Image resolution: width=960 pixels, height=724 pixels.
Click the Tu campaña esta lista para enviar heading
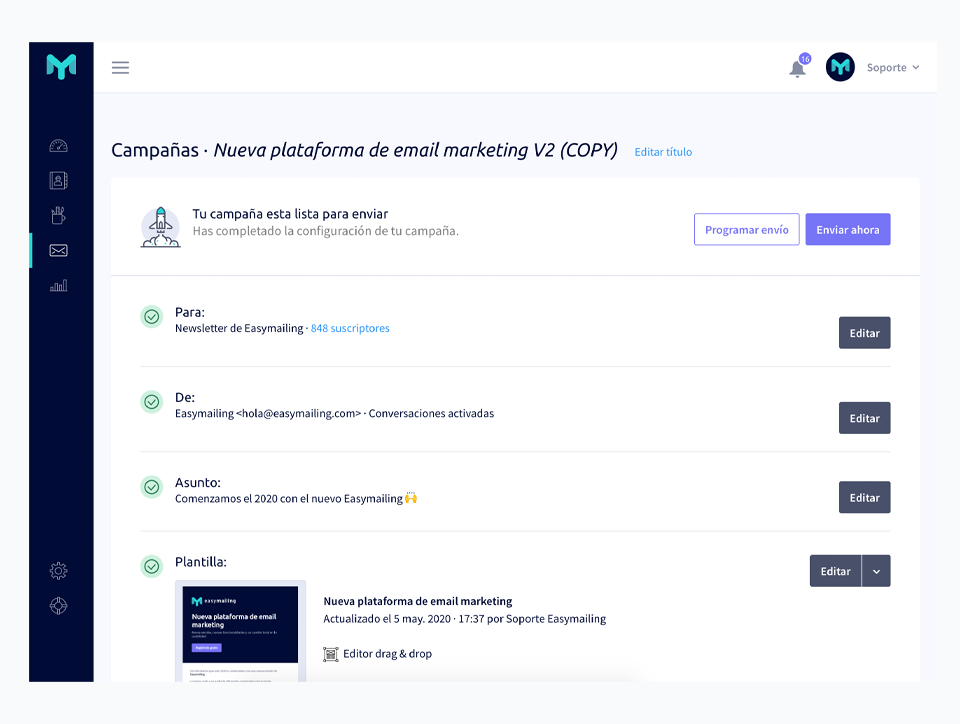point(290,214)
